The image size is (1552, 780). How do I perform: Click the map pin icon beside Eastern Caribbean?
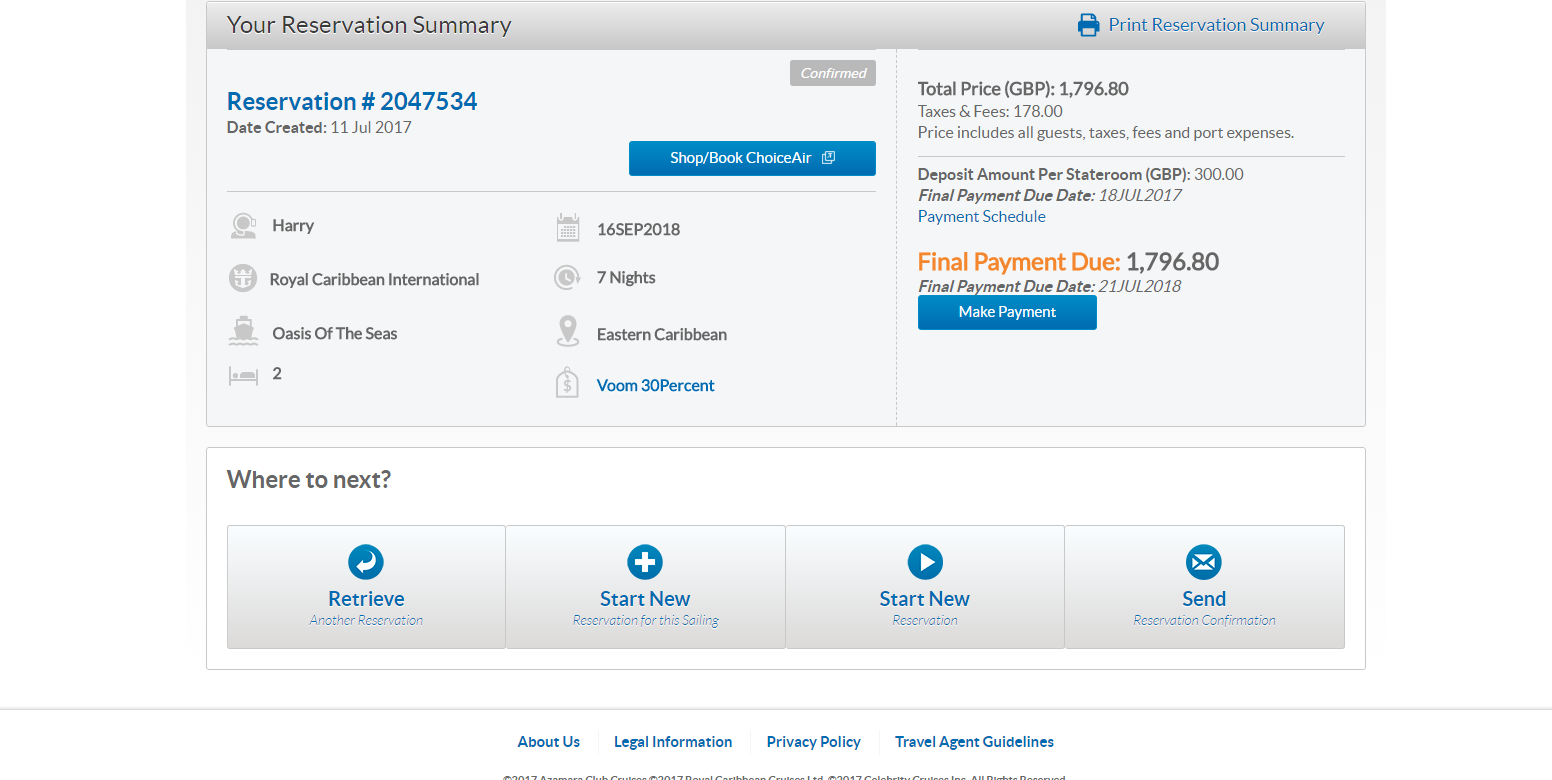tap(568, 332)
